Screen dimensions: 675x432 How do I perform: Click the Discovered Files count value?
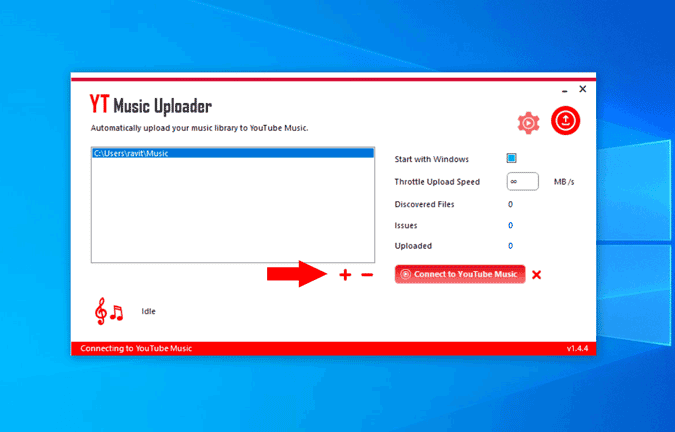pyautogui.click(x=510, y=204)
